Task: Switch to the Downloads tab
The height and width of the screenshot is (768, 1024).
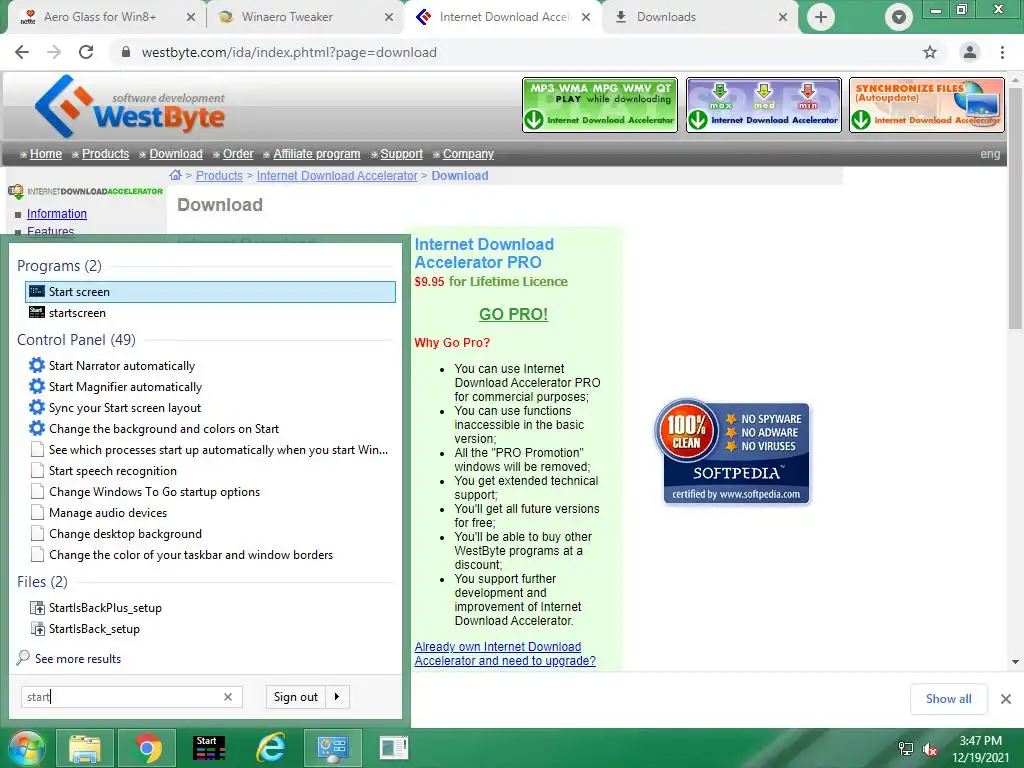Action: click(666, 17)
